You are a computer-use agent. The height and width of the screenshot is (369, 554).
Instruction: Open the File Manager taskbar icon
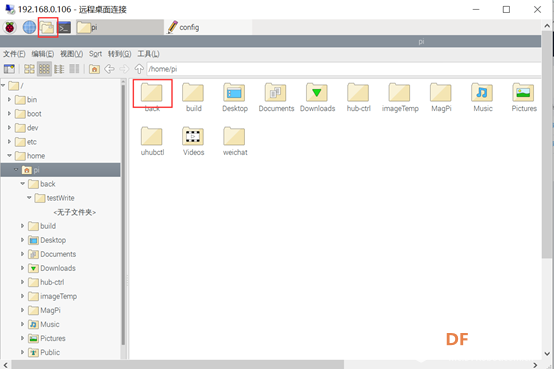click(x=48, y=27)
